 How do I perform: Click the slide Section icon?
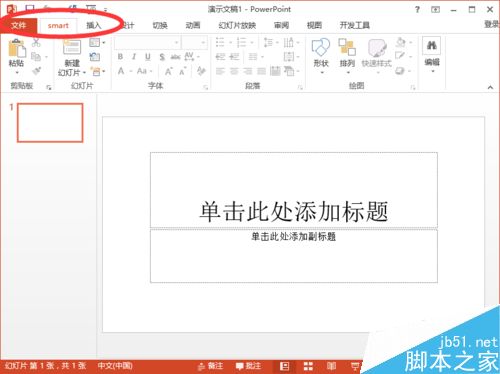96,71
